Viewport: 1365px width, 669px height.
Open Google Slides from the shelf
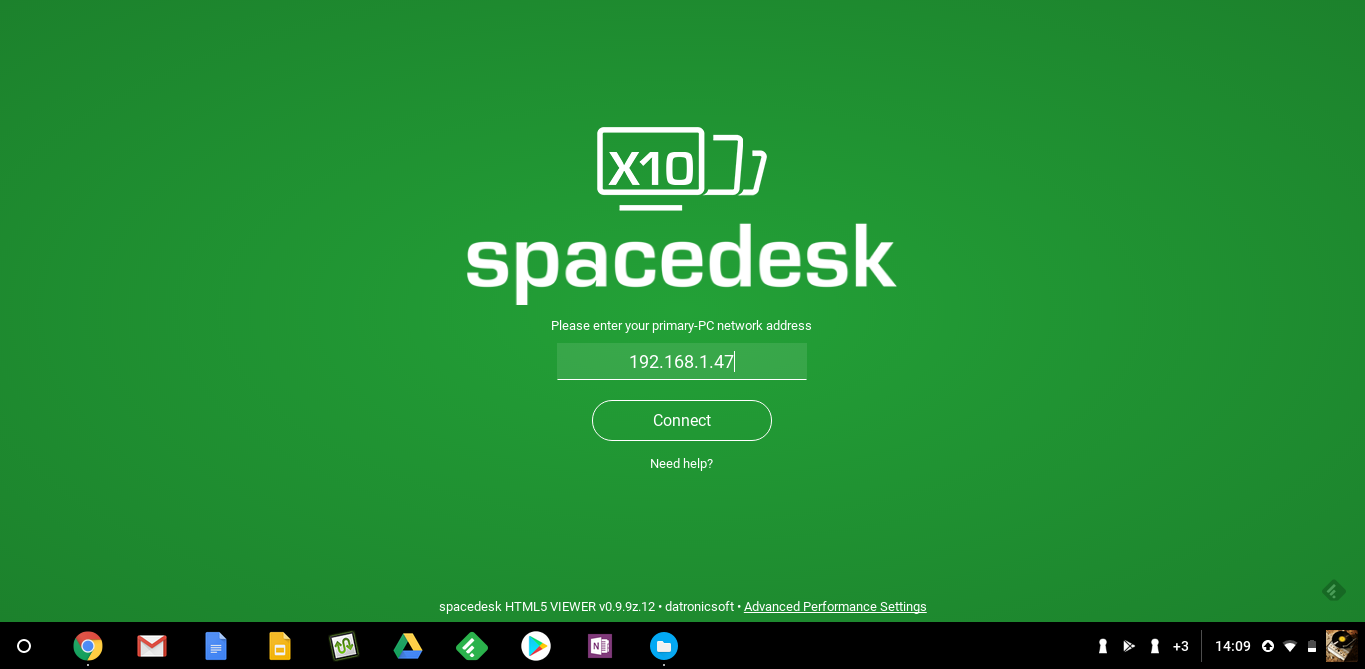pyautogui.click(x=280, y=646)
